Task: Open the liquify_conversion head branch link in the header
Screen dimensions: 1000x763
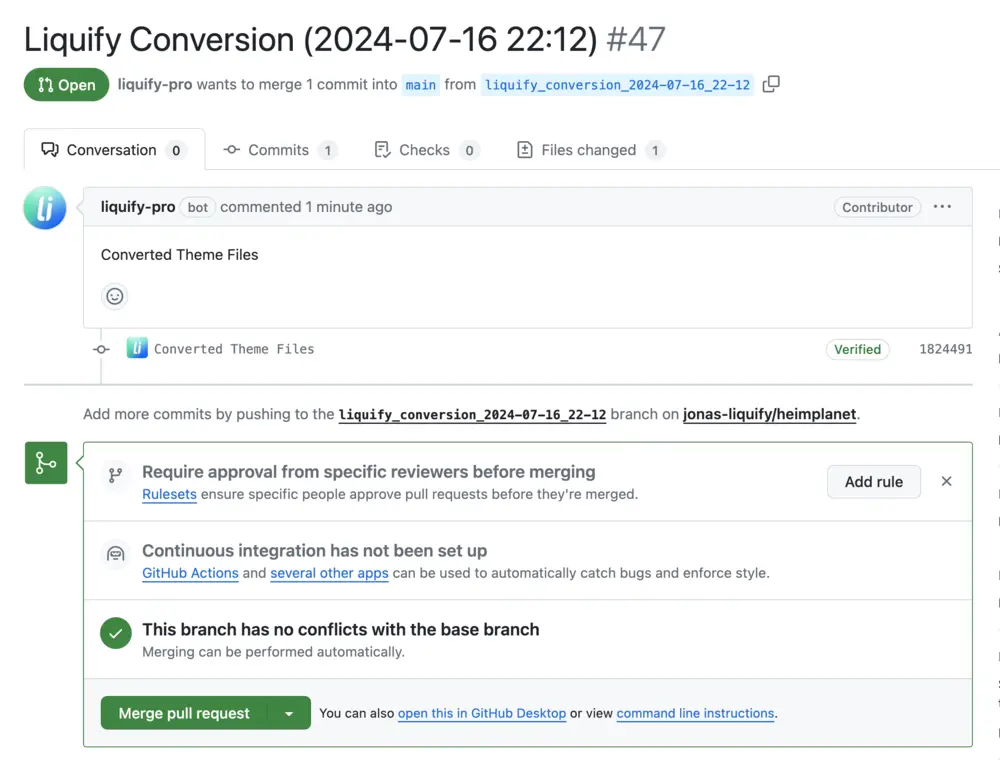Action: [x=617, y=85]
